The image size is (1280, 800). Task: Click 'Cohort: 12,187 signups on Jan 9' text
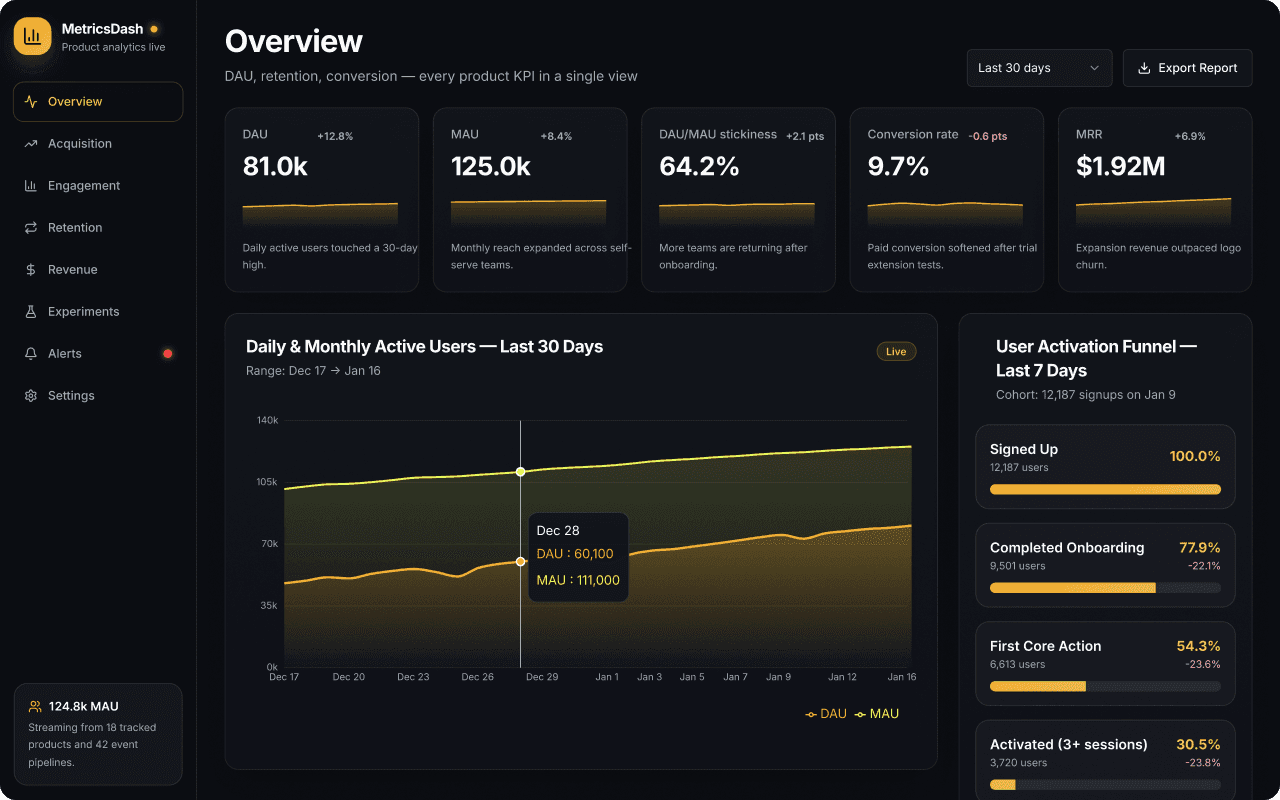(1086, 395)
